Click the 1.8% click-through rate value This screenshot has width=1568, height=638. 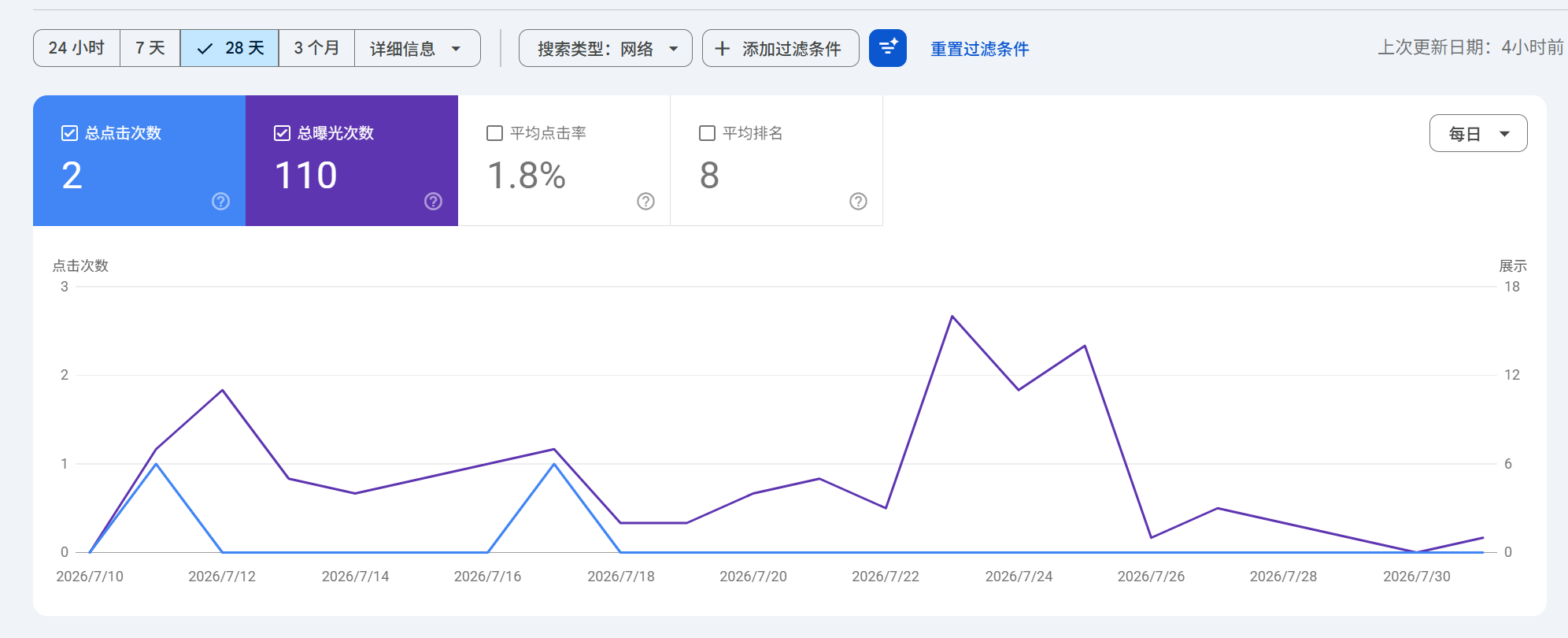point(527,175)
